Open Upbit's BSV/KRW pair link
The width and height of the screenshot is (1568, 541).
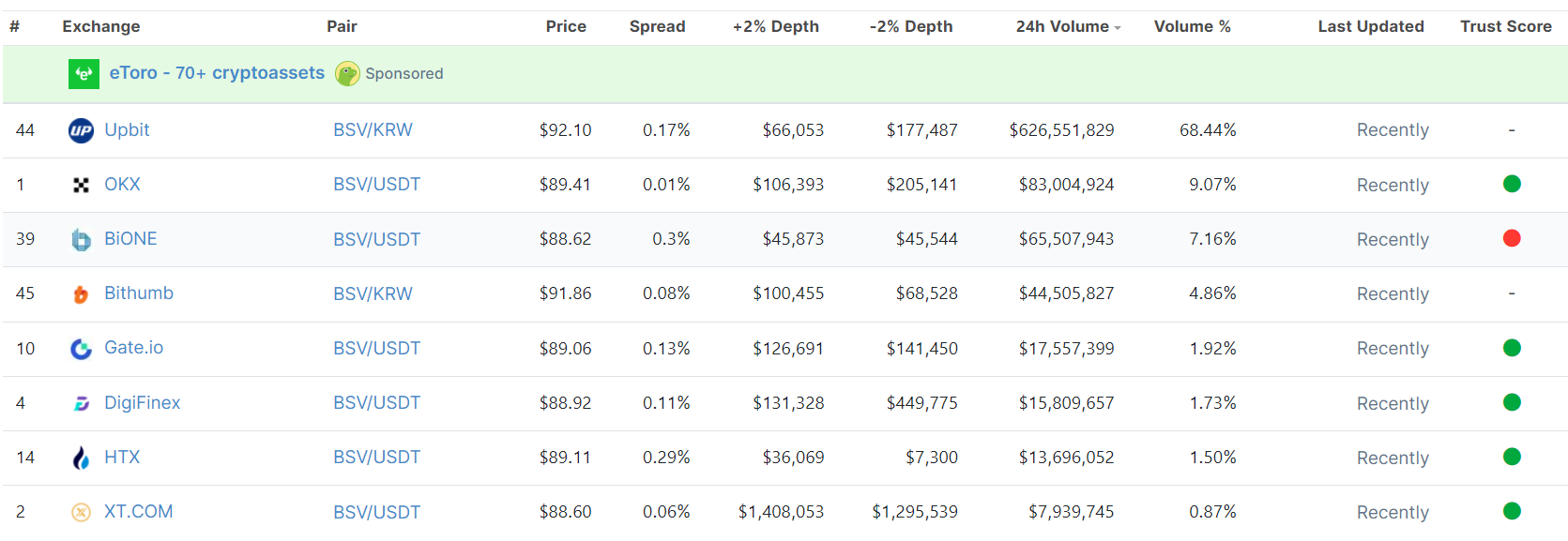(x=373, y=130)
